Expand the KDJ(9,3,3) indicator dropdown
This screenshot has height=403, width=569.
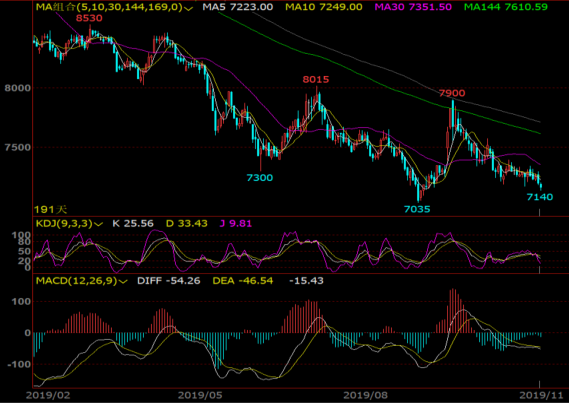tap(98, 224)
